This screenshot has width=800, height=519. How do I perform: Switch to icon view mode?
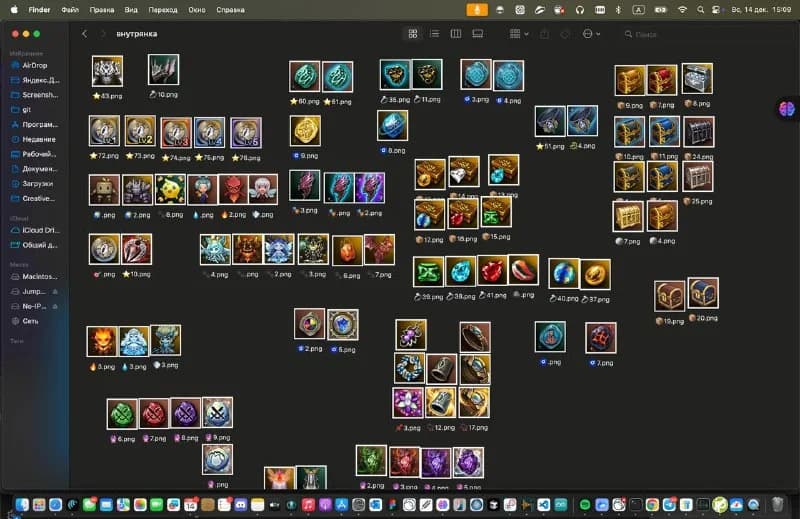coord(413,34)
